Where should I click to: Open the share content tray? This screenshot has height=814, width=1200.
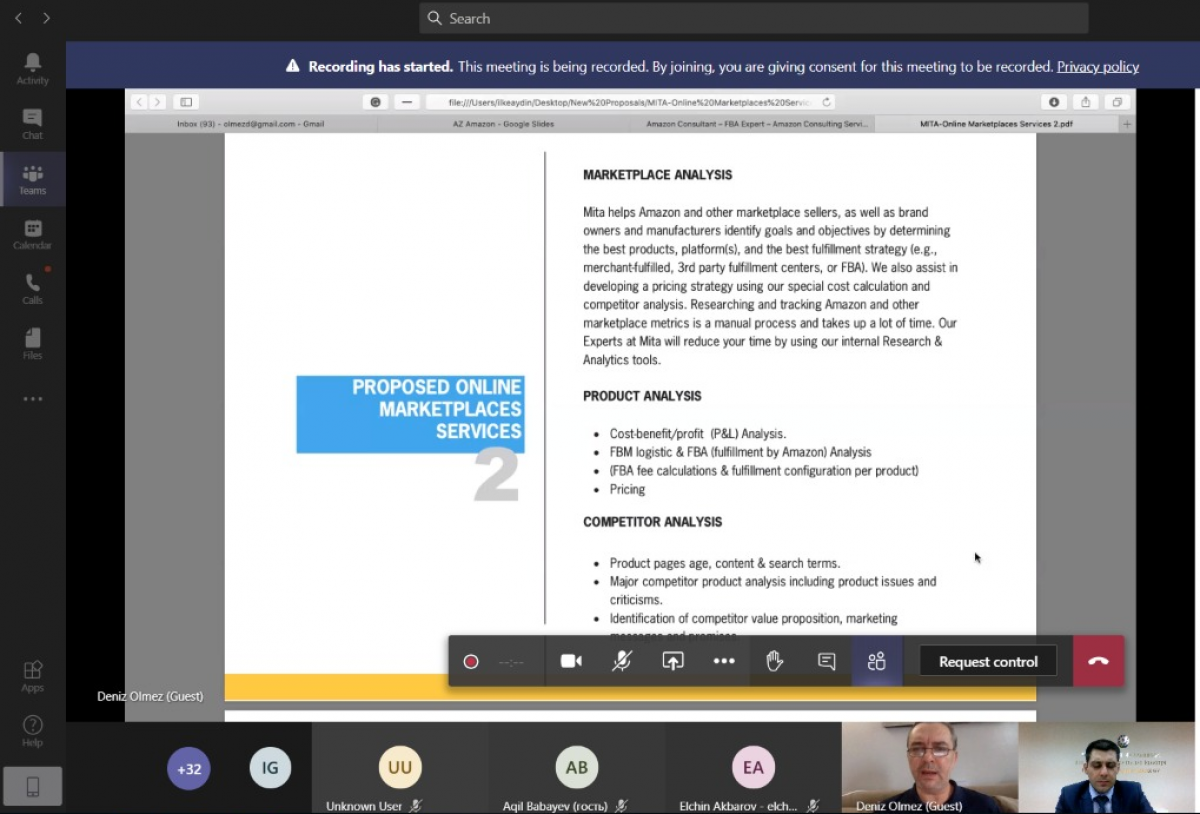[x=673, y=661]
